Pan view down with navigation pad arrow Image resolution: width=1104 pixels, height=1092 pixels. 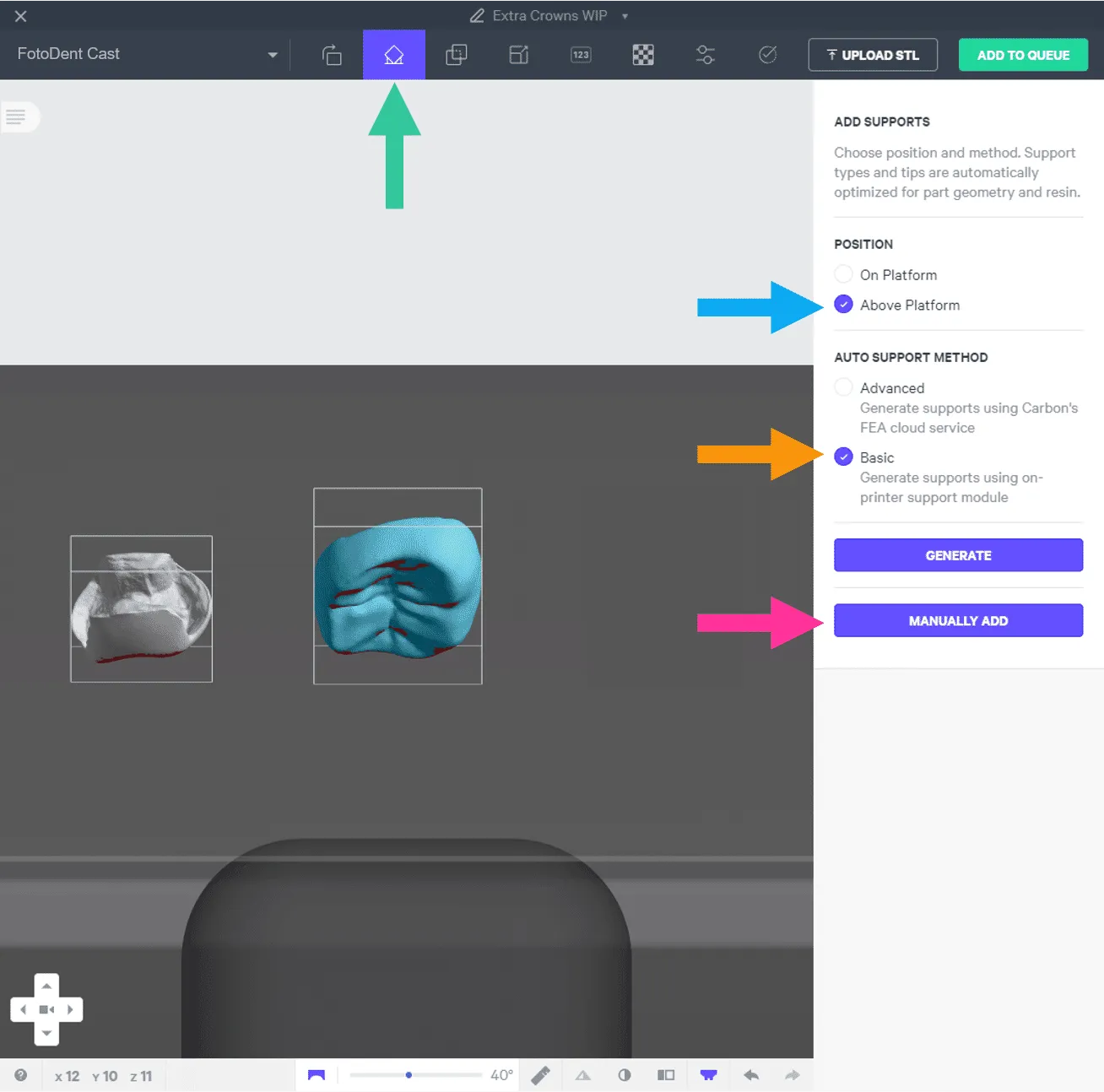46,1033
